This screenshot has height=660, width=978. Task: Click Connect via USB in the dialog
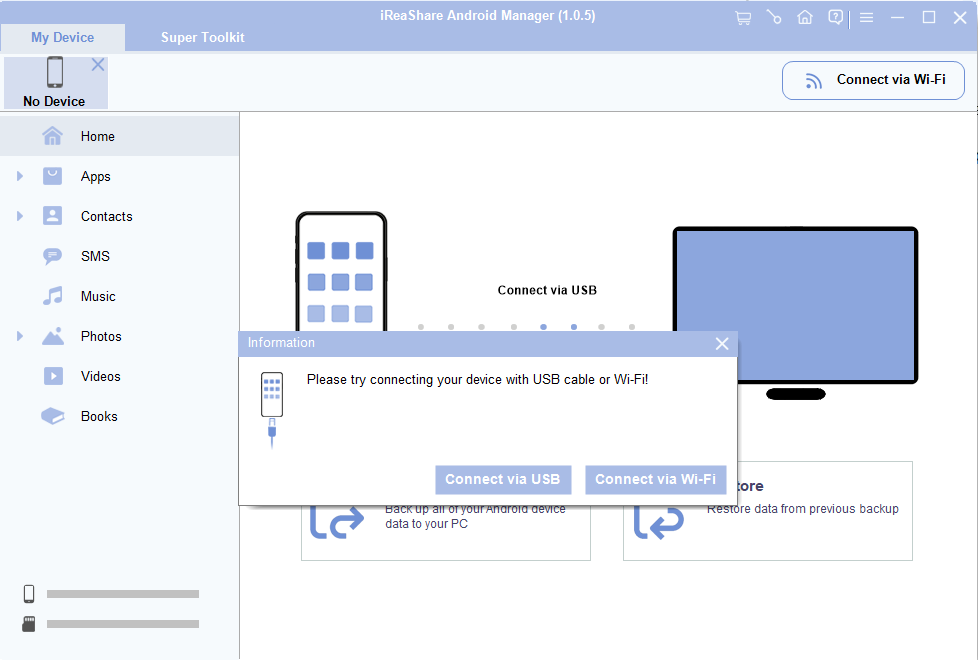click(503, 479)
